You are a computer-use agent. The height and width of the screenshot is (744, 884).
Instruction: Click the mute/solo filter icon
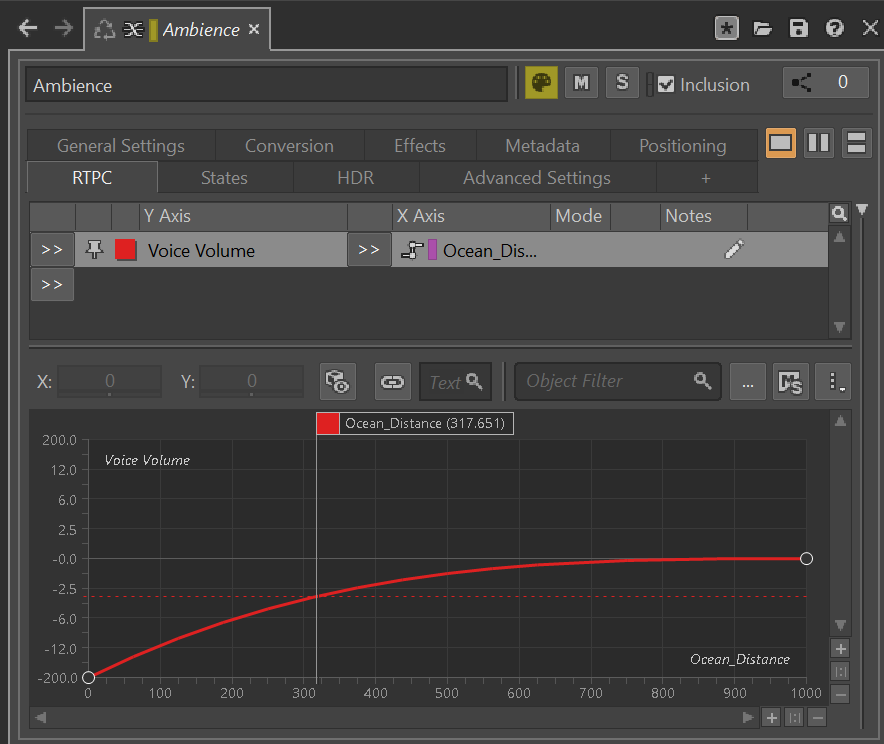pyautogui.click(x=790, y=382)
